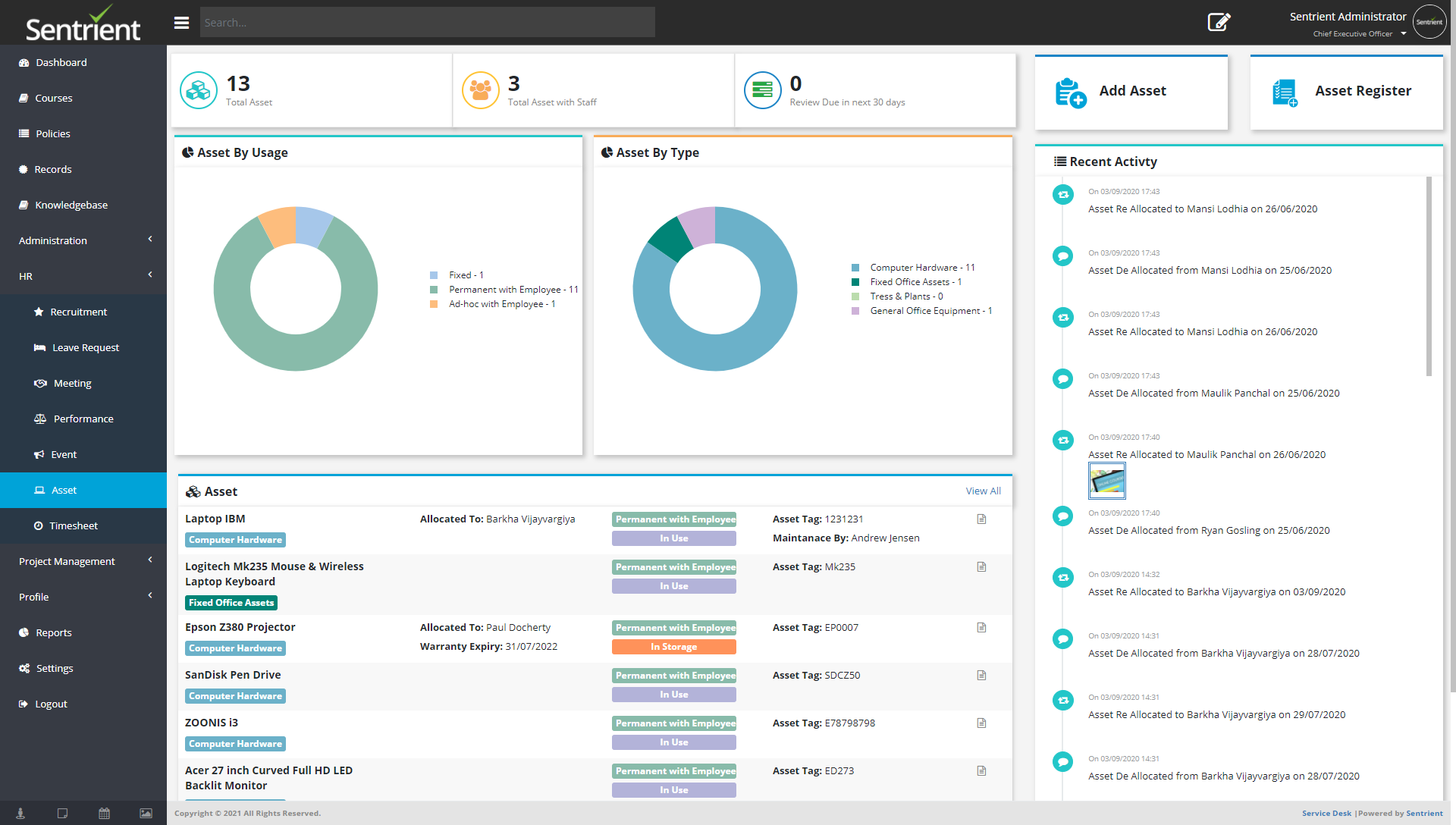Select the Asset icon in the HR sidebar
This screenshot has height=825, width=1456.
(x=39, y=490)
